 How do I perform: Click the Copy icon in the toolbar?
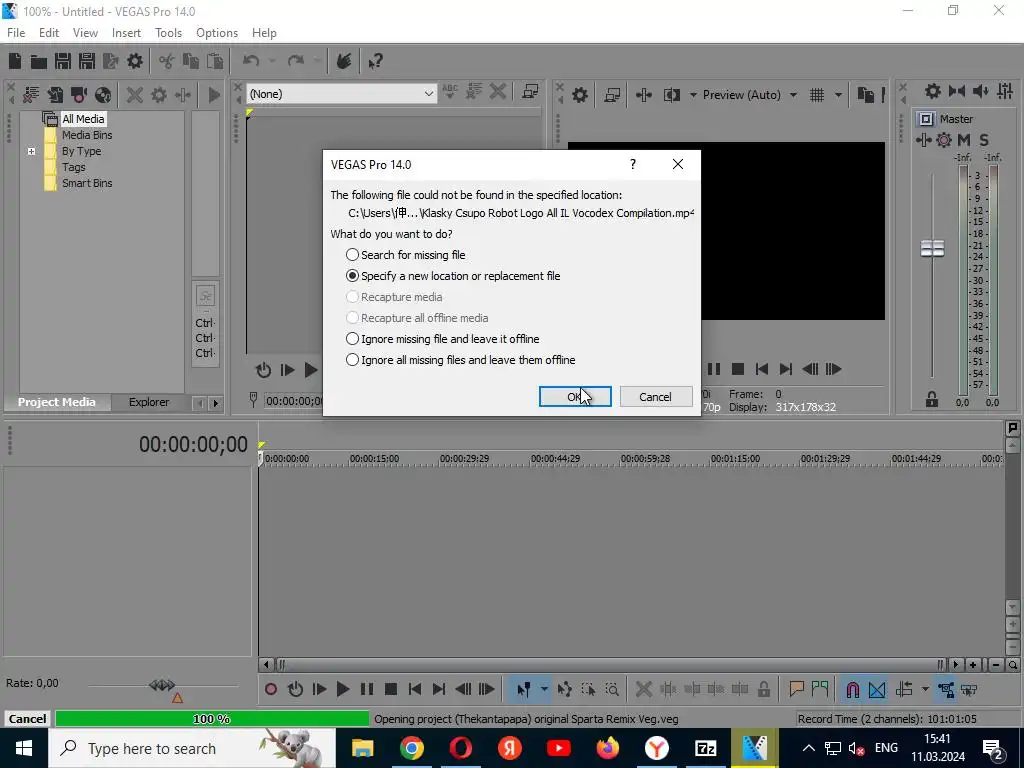click(x=191, y=61)
